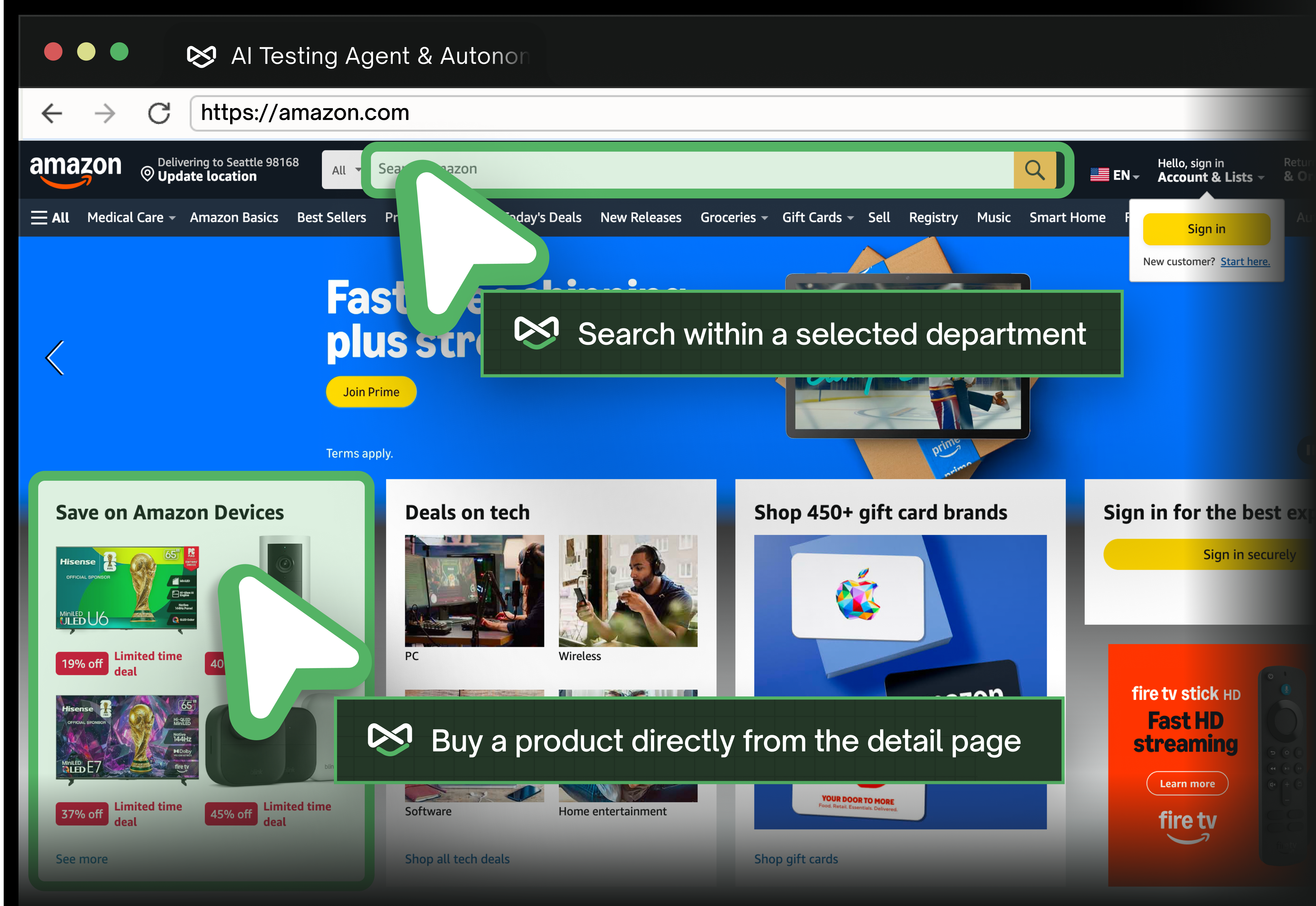Expand the EN language selector

tap(1115, 175)
